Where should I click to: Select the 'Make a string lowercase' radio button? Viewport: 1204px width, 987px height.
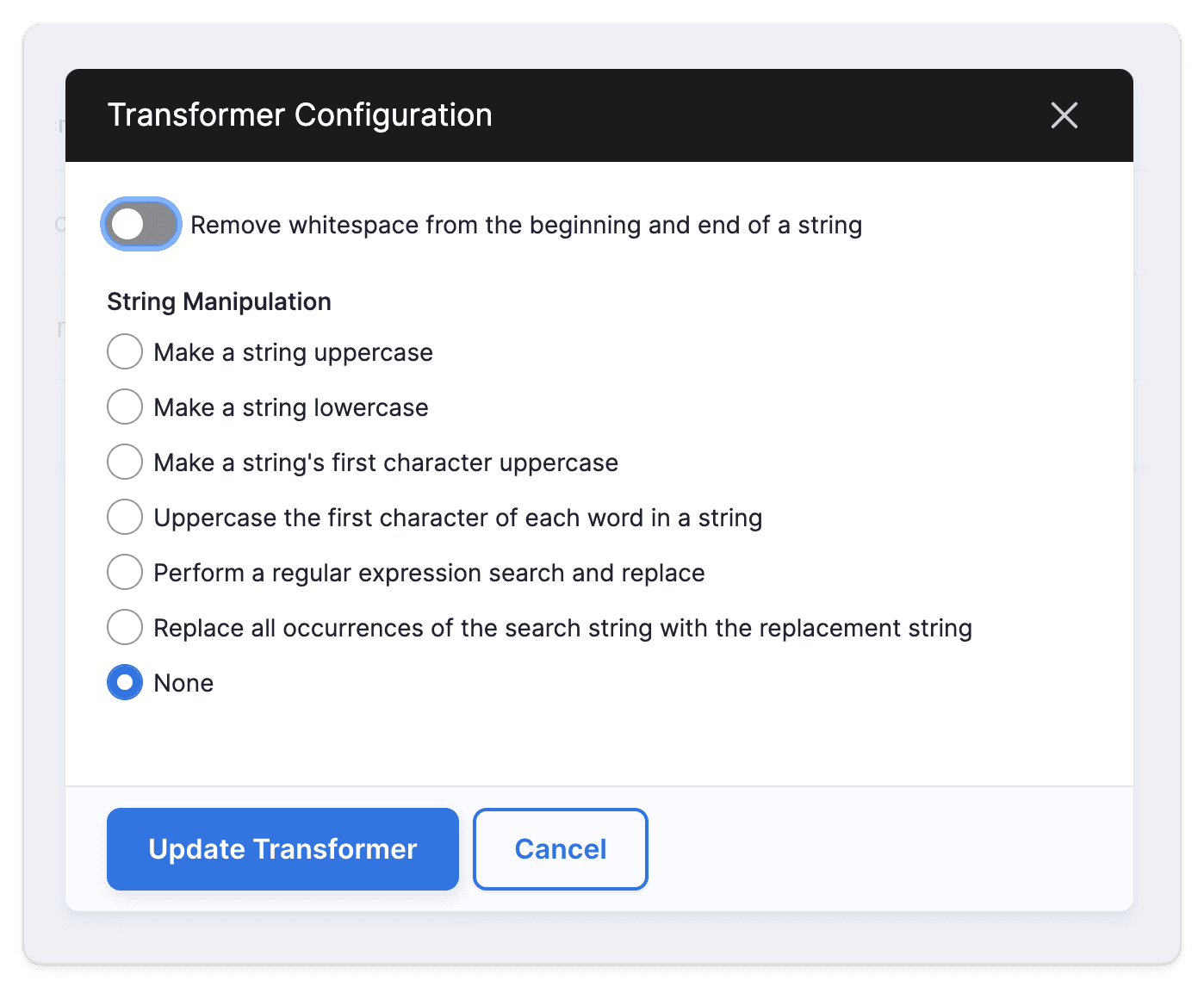coord(125,407)
